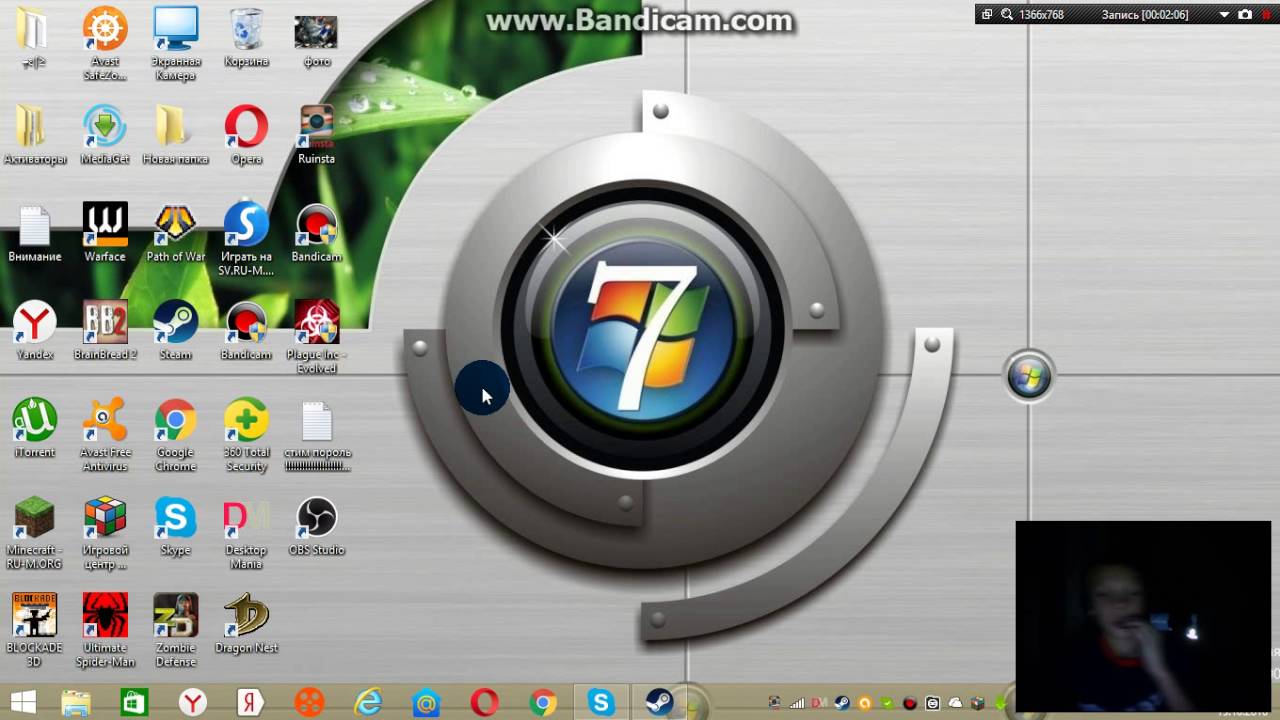Open Играть на SV.RU-M shortcut

point(246,239)
